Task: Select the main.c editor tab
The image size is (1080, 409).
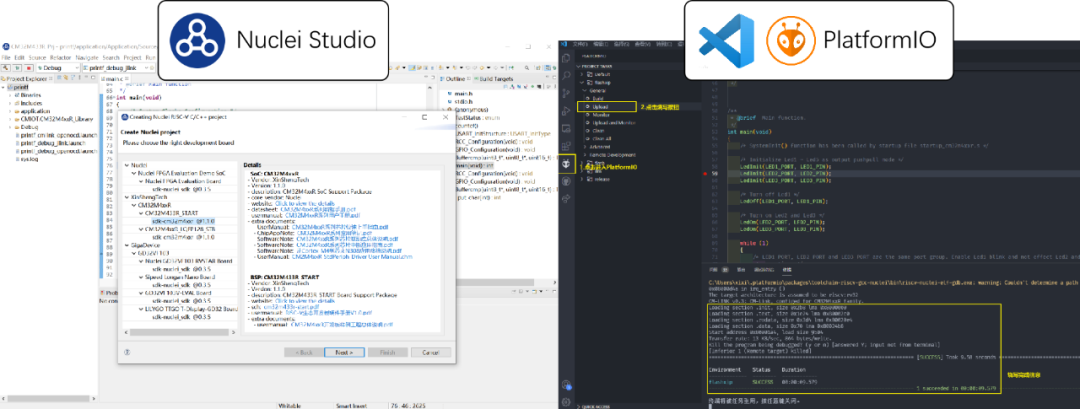Action: coord(114,78)
